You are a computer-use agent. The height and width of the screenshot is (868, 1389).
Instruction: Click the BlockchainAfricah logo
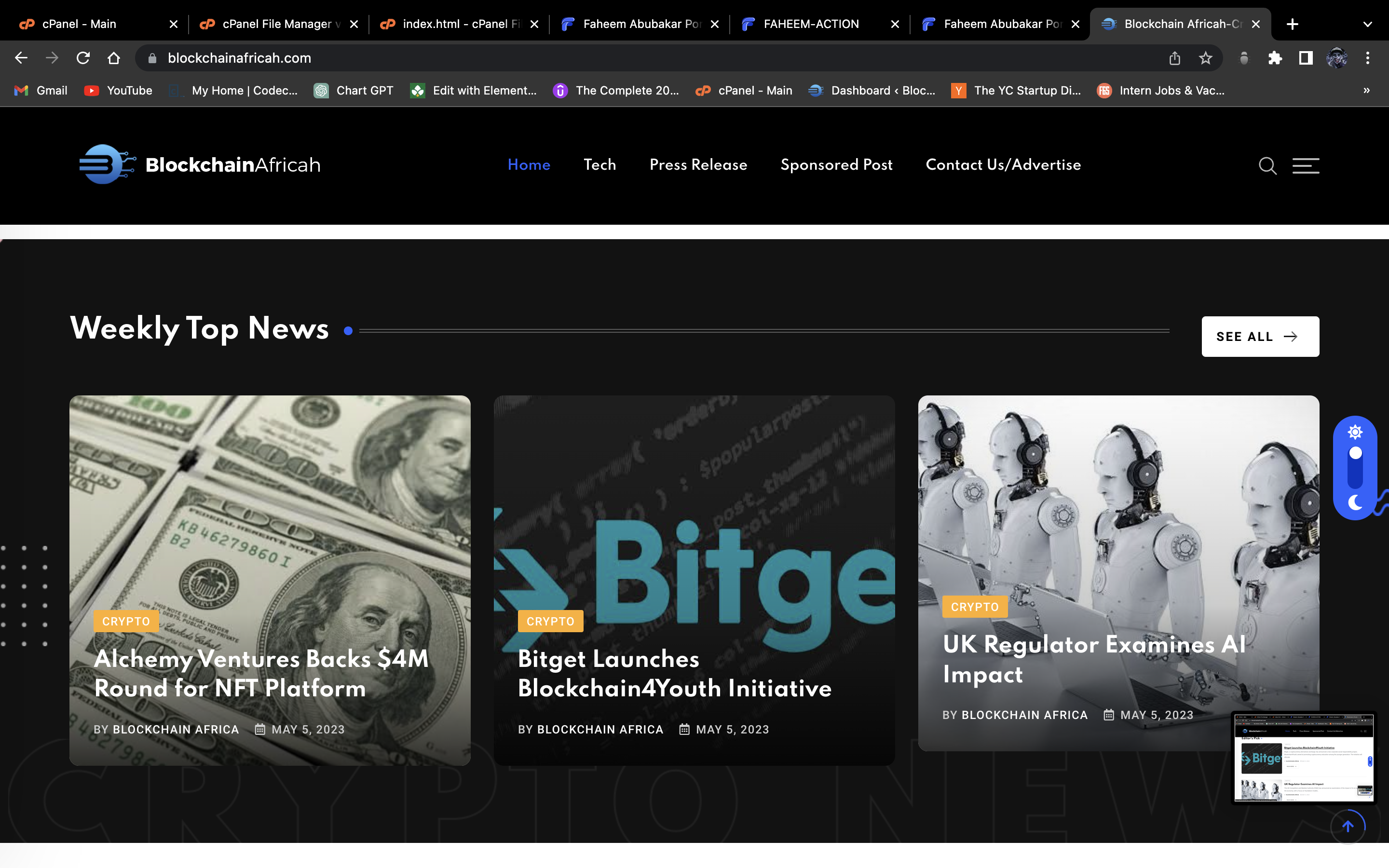[x=200, y=165]
